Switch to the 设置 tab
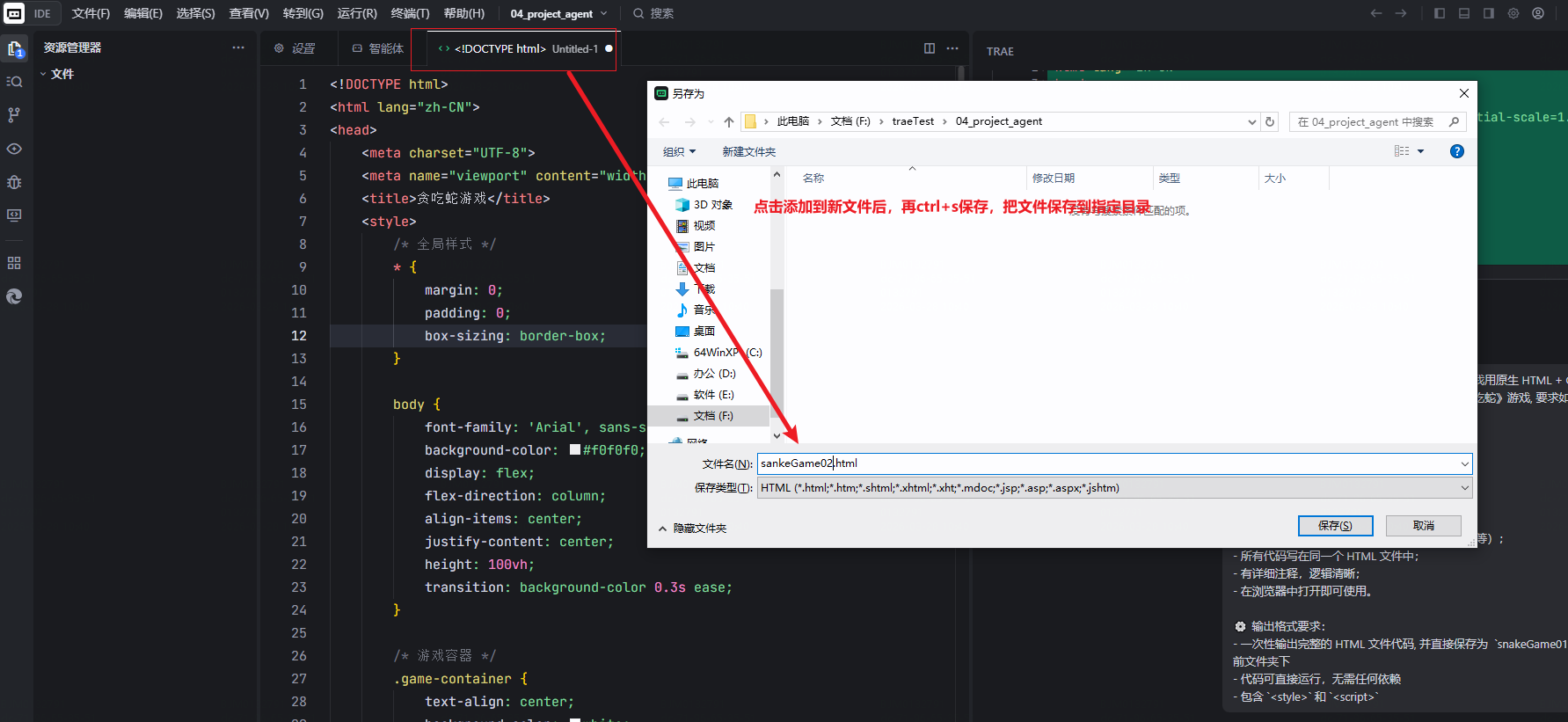The width and height of the screenshot is (1568, 722). click(295, 48)
